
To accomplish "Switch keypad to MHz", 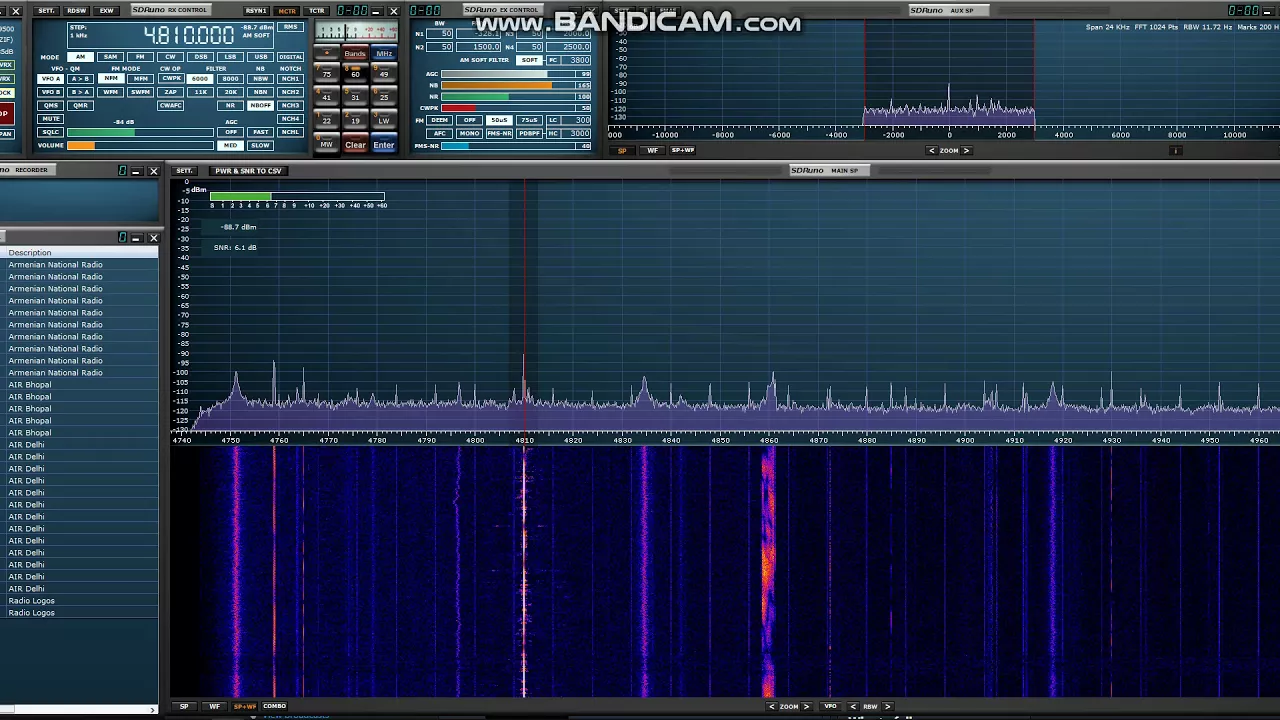I will click(384, 53).
